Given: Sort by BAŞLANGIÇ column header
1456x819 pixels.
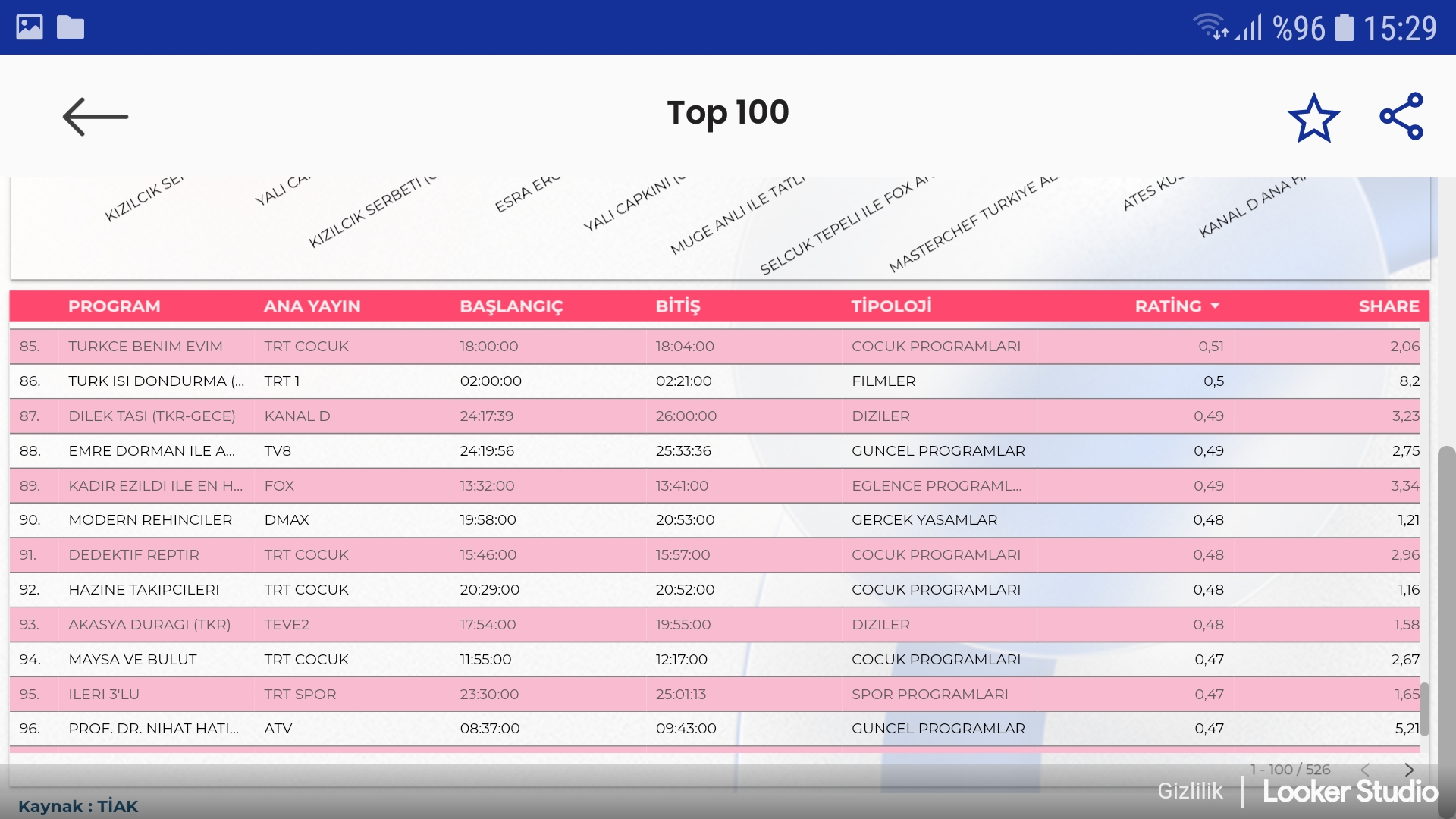Looking at the screenshot, I should coord(511,306).
